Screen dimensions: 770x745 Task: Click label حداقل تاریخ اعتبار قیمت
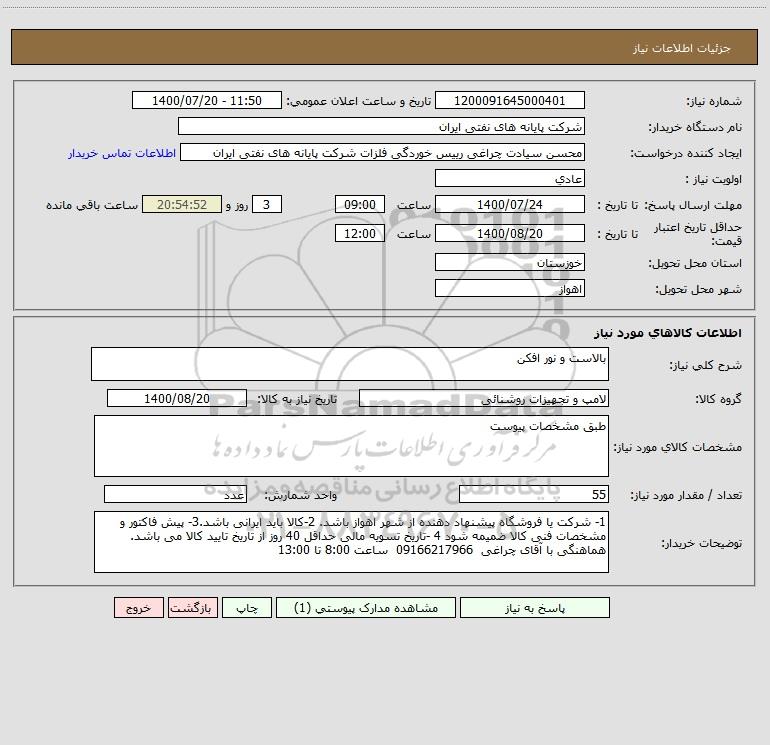click(x=698, y=234)
